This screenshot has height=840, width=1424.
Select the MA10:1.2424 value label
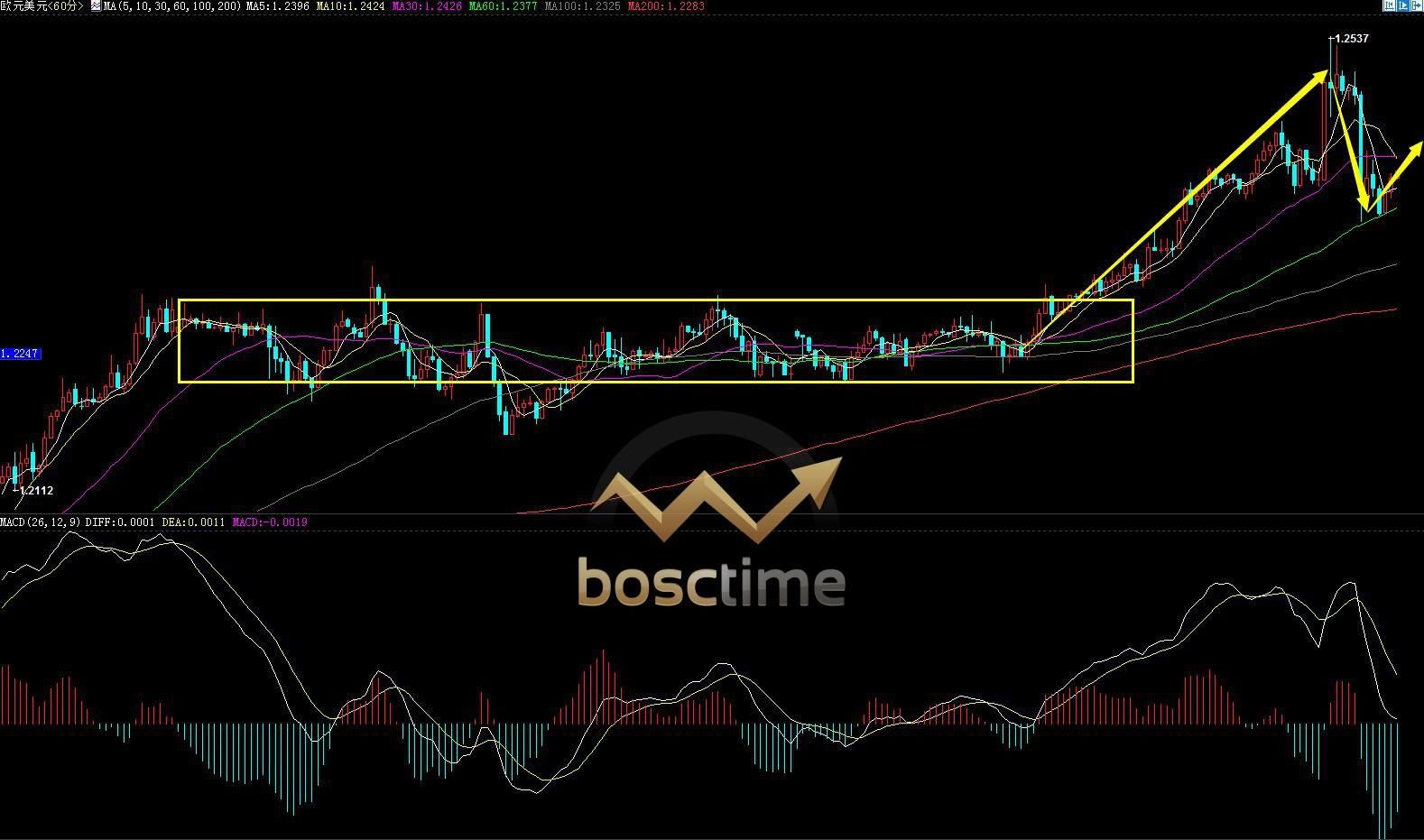click(350, 5)
